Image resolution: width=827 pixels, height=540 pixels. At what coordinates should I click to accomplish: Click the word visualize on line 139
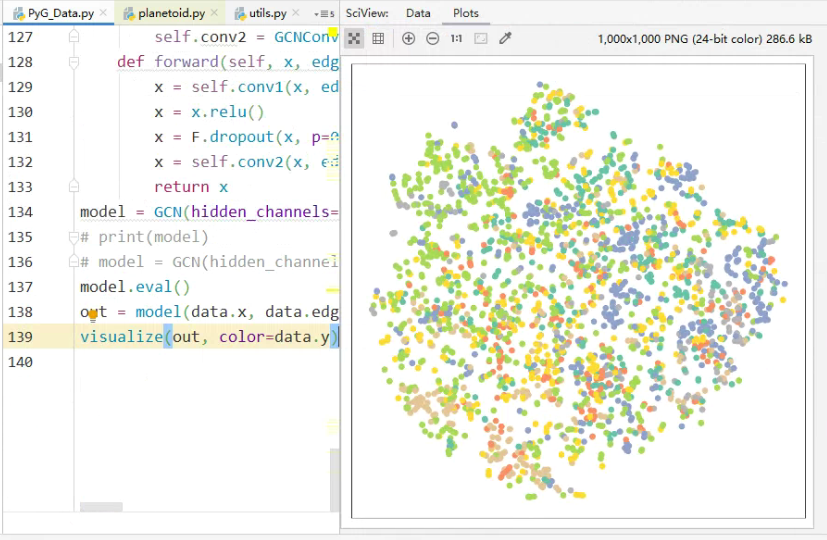click(121, 337)
